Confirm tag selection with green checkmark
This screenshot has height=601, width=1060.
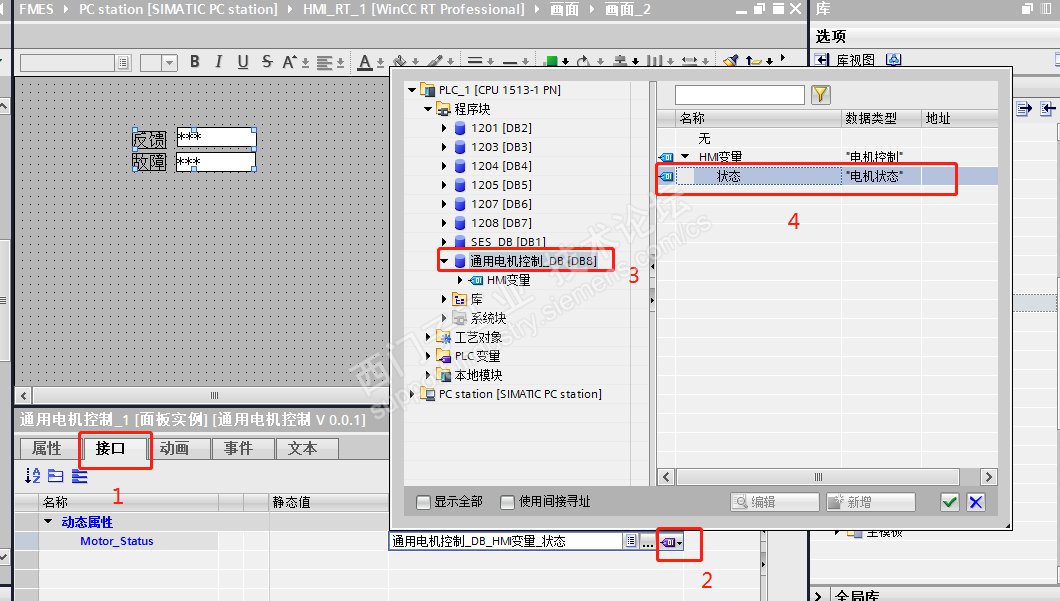point(950,502)
